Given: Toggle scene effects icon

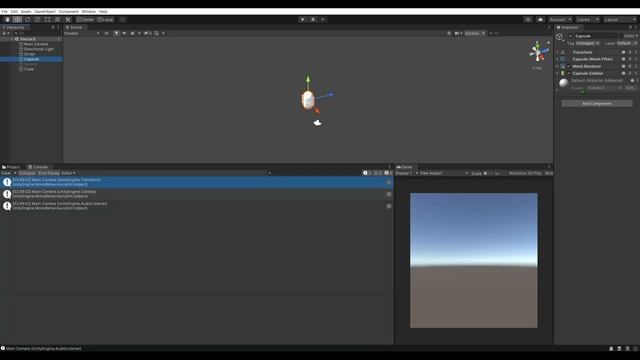Looking at the screenshot, I should click(132, 33).
